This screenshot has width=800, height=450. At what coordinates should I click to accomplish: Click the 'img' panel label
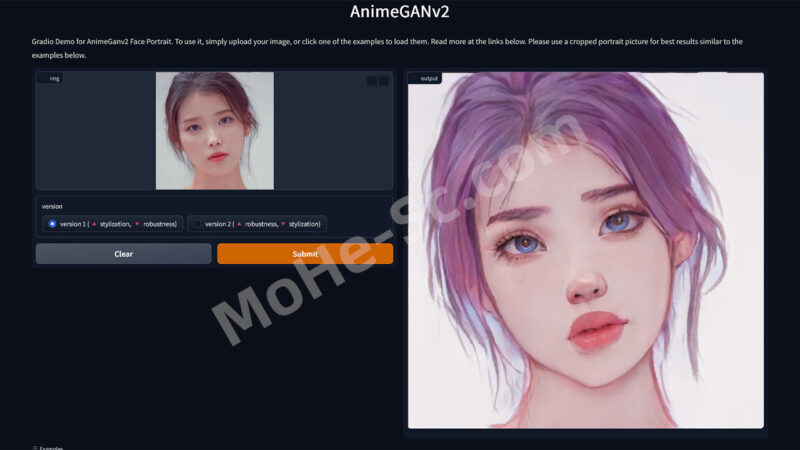click(51, 78)
